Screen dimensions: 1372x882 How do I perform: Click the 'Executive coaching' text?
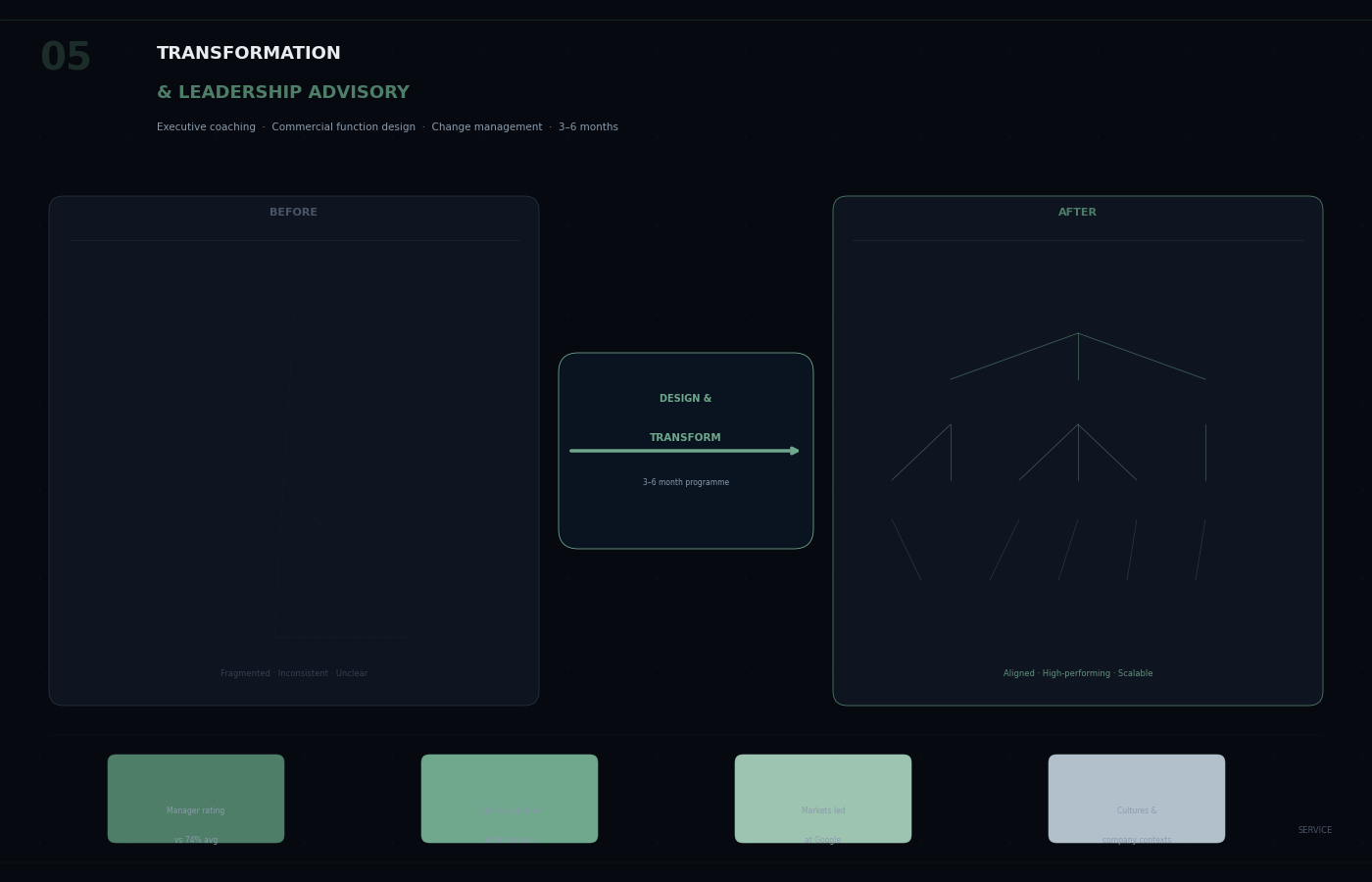click(x=206, y=127)
